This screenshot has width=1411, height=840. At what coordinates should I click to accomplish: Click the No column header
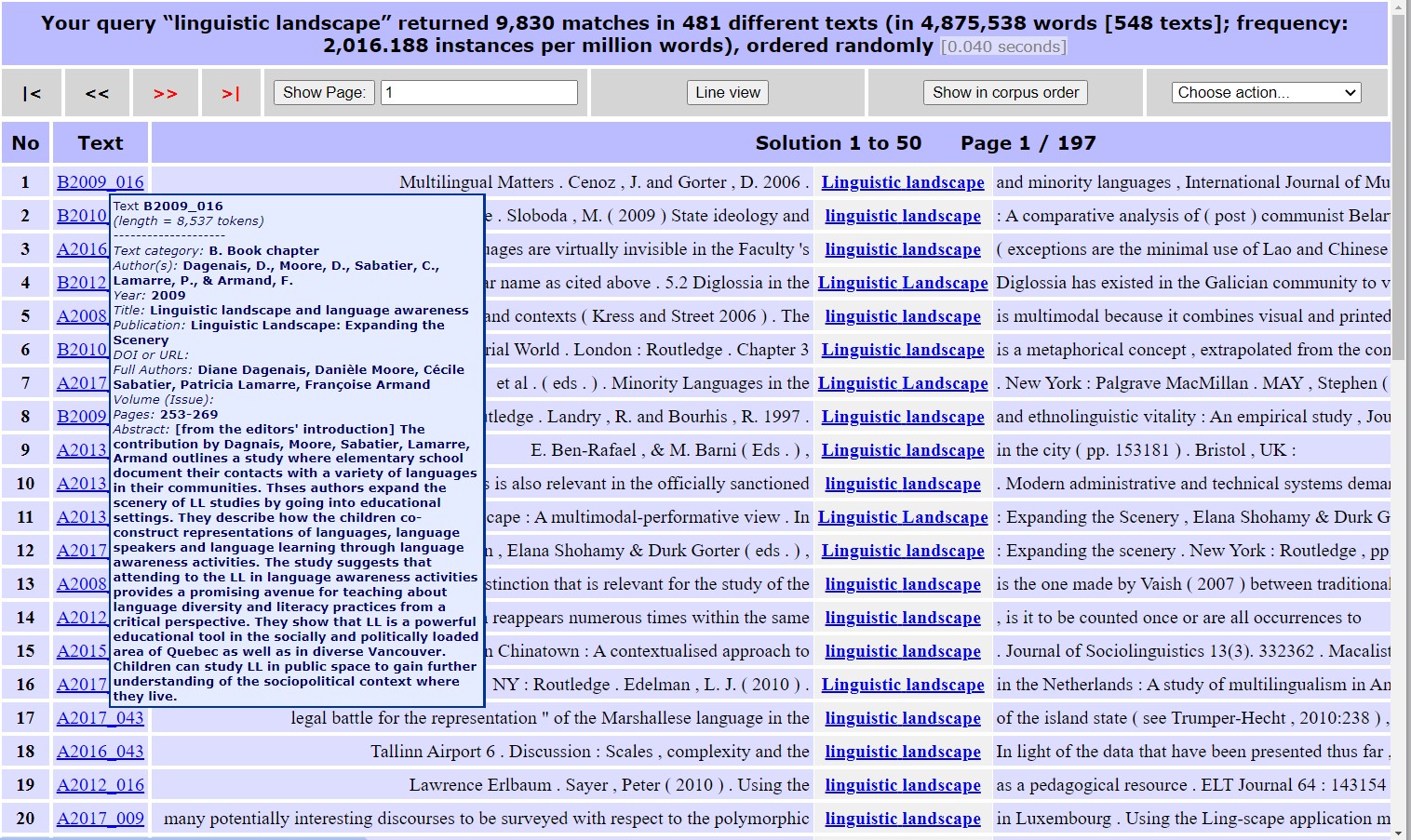coord(25,142)
